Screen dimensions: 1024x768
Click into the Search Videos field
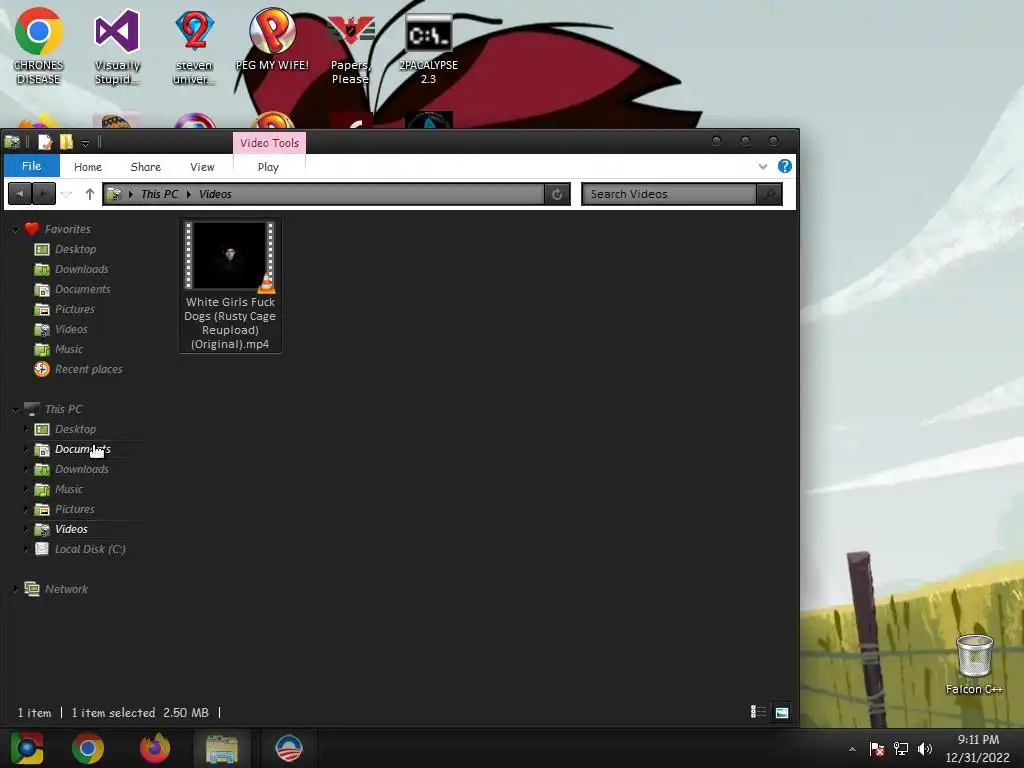[x=669, y=194]
